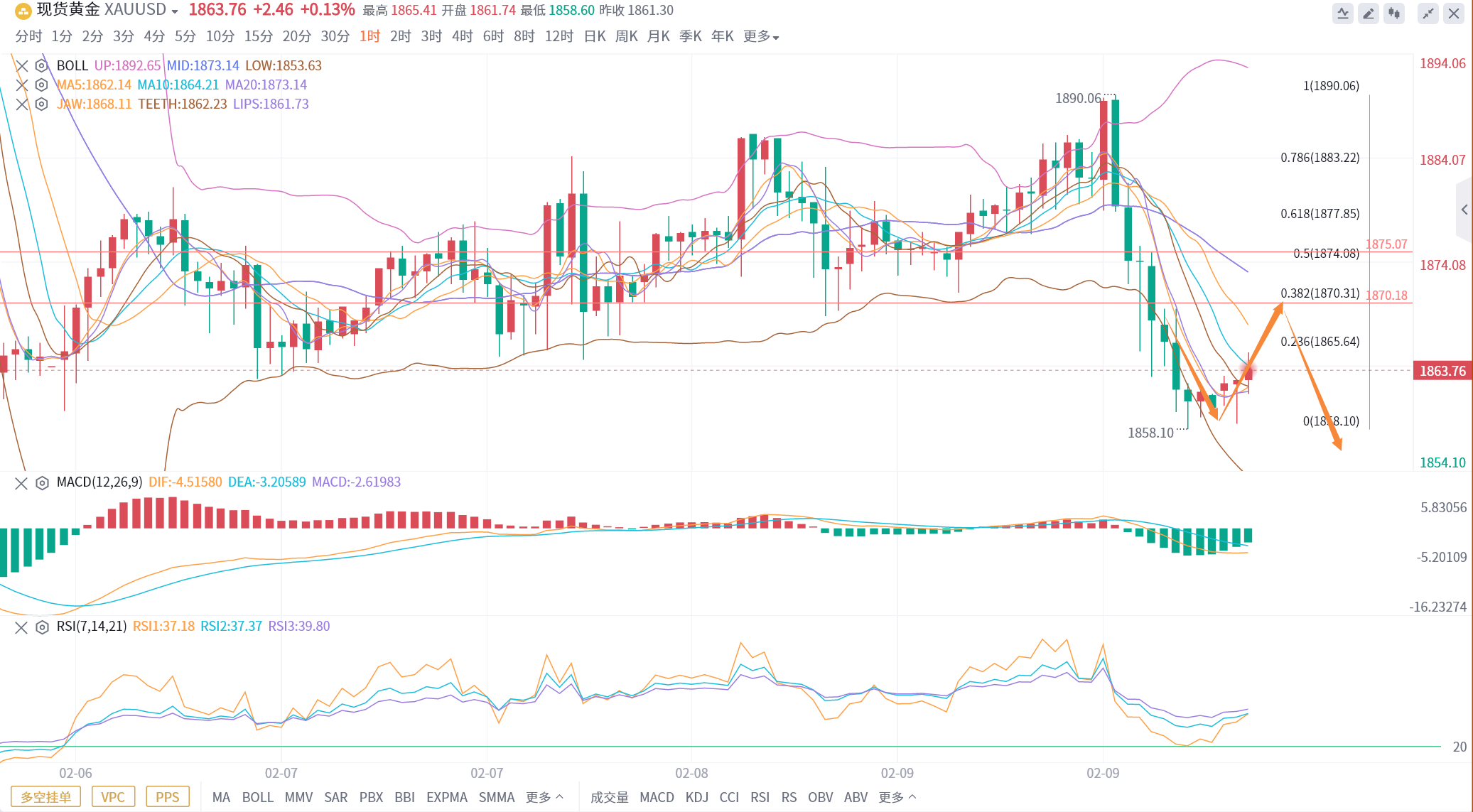The width and height of the screenshot is (1473, 812).
Task: Click the 多空挂单 button
Action: pyautogui.click(x=46, y=796)
